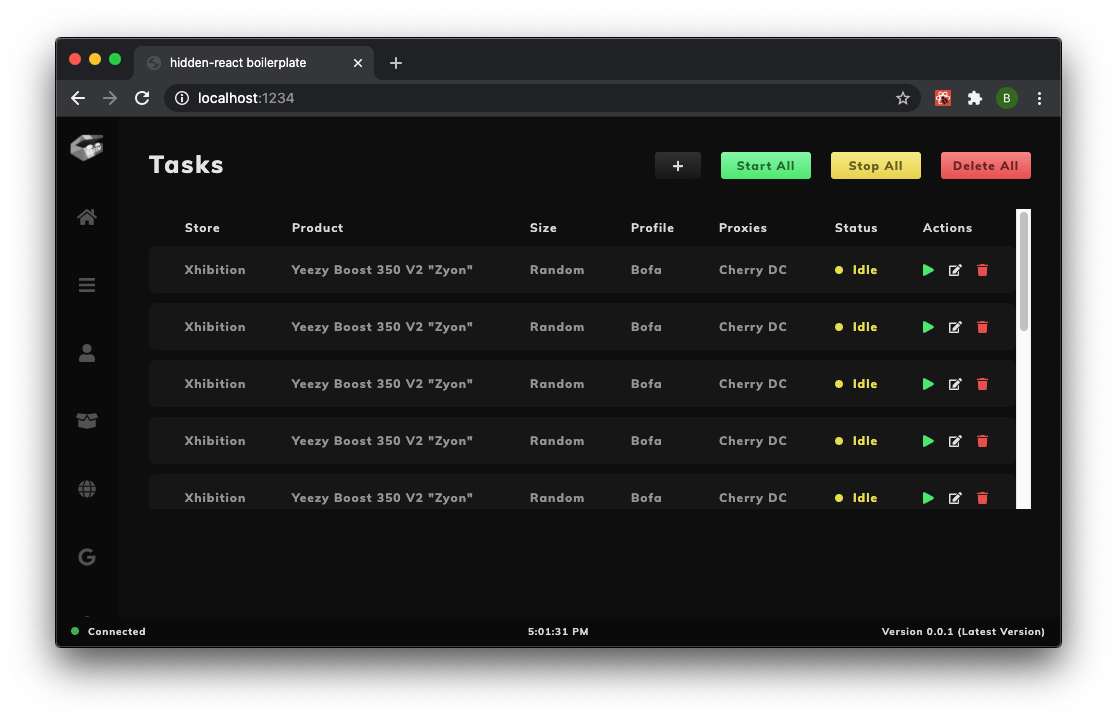Add a new task with the plus button
1117x721 pixels.
coord(677,166)
